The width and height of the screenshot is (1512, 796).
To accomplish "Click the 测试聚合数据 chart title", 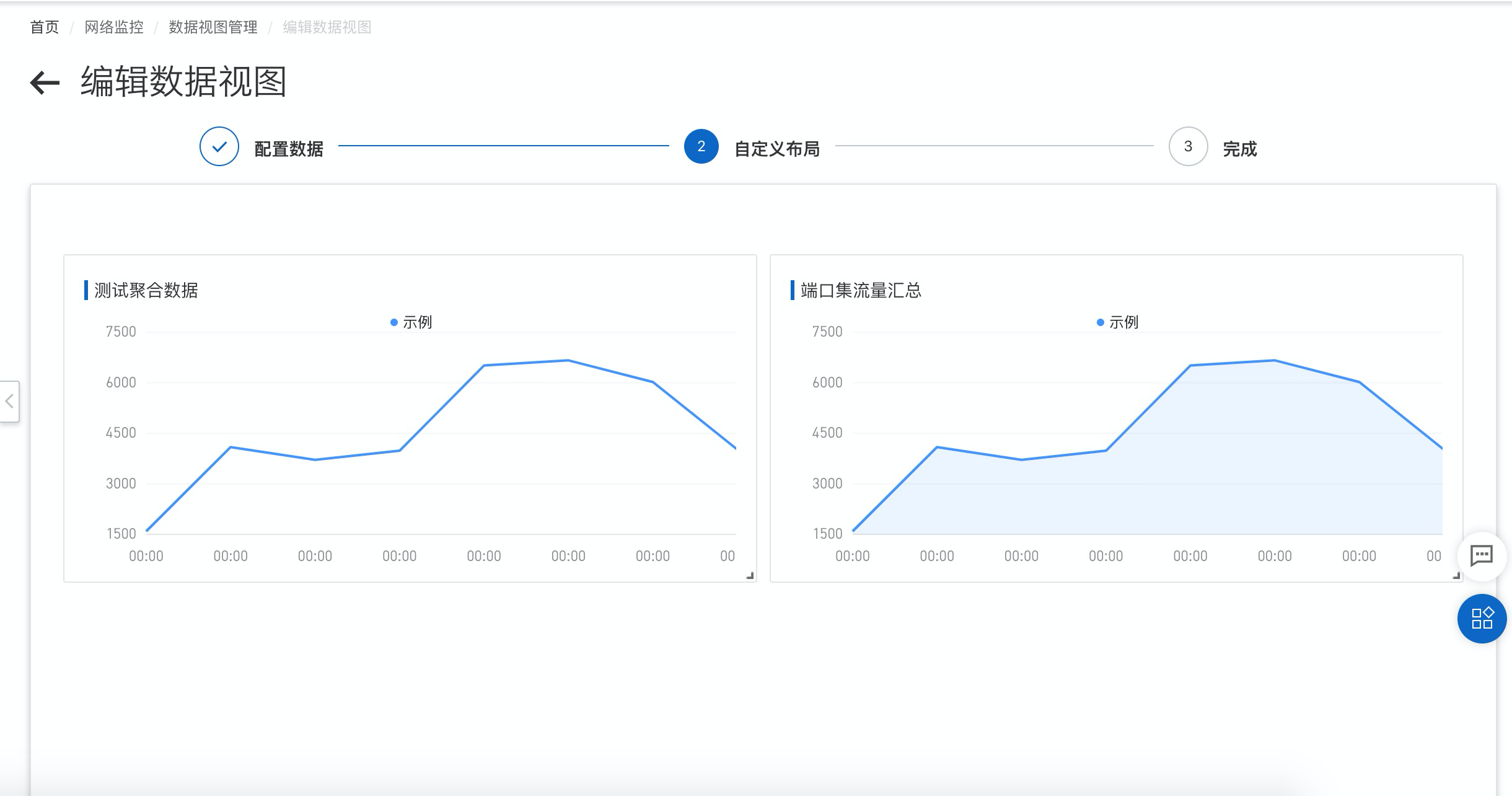I will click(146, 290).
